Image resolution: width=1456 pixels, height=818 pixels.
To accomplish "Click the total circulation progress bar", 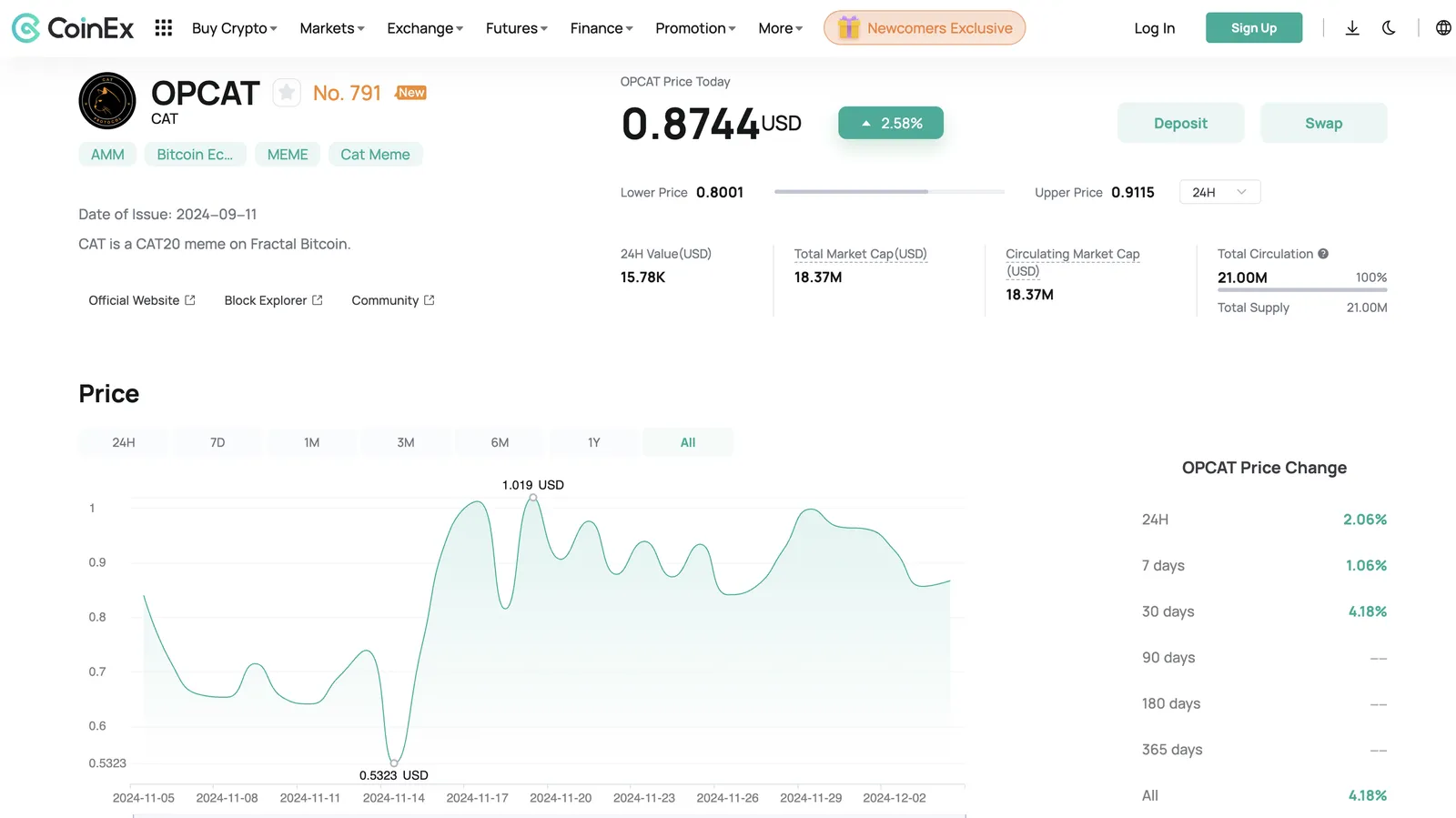I will pyautogui.click(x=1302, y=290).
